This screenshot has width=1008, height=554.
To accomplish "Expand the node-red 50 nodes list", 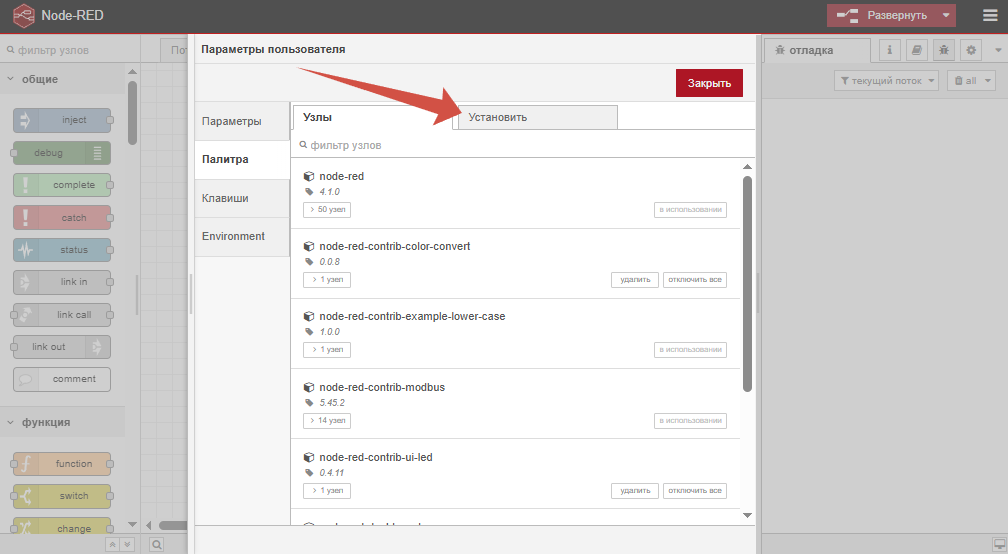I will click(327, 210).
